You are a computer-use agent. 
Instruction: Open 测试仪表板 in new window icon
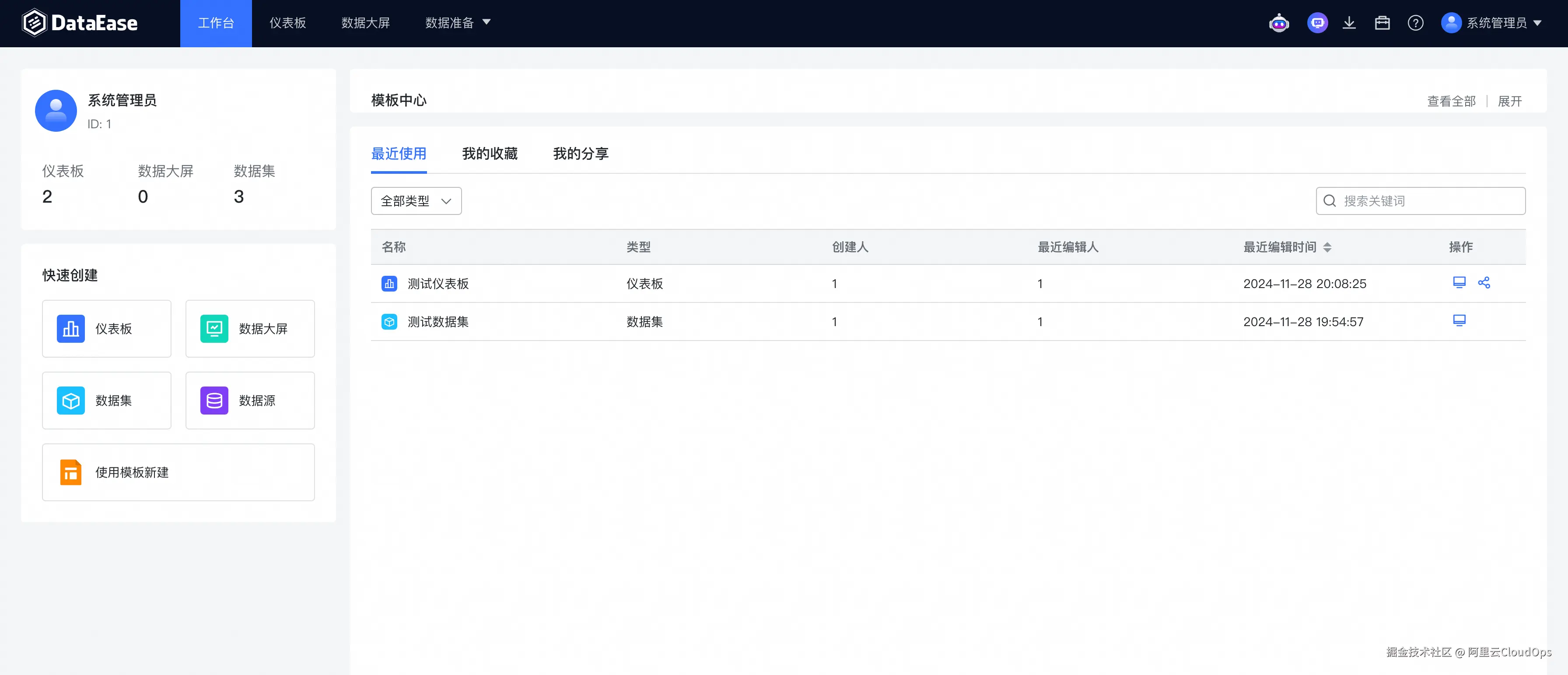[x=1459, y=283]
